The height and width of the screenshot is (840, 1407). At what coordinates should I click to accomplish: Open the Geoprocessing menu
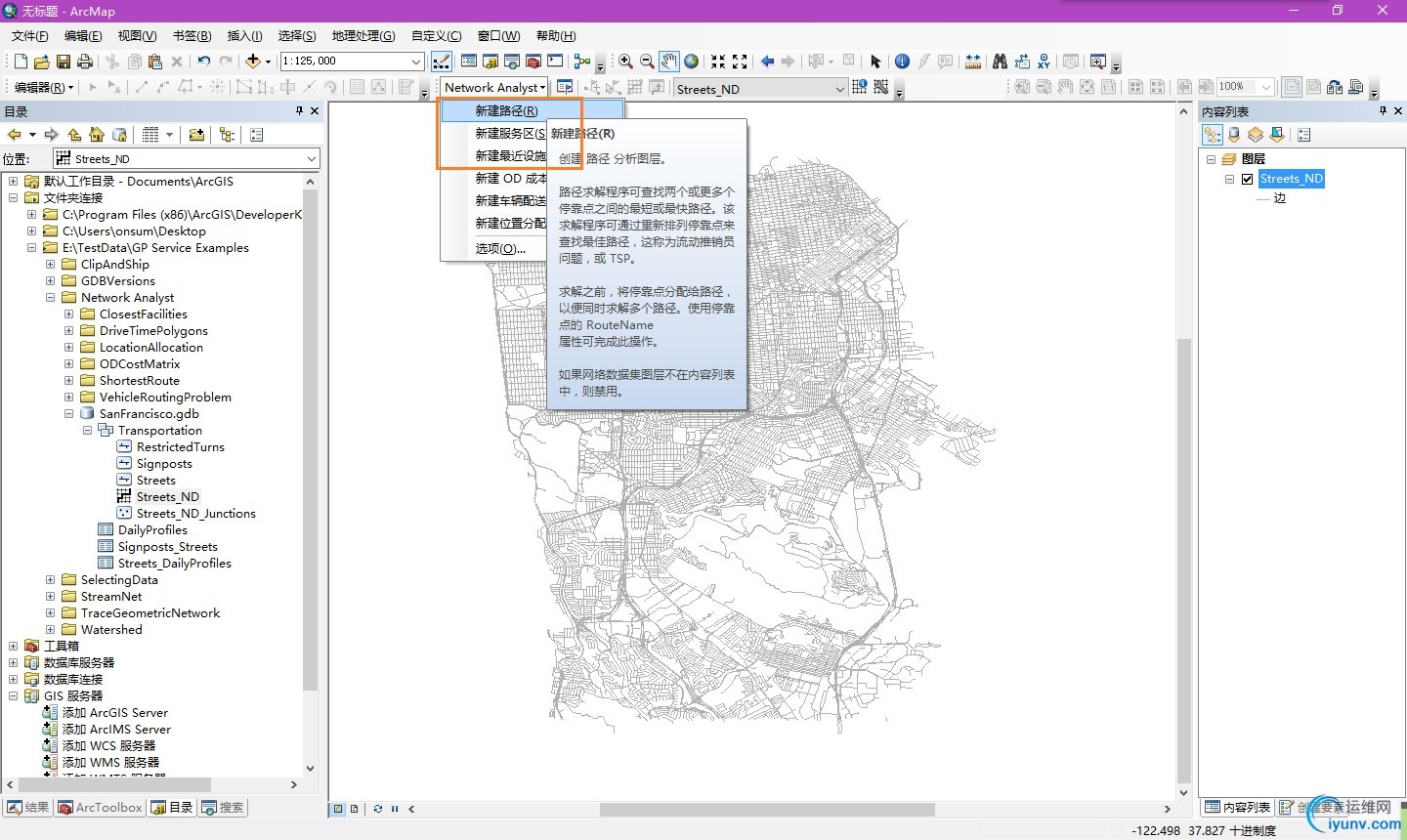(362, 36)
